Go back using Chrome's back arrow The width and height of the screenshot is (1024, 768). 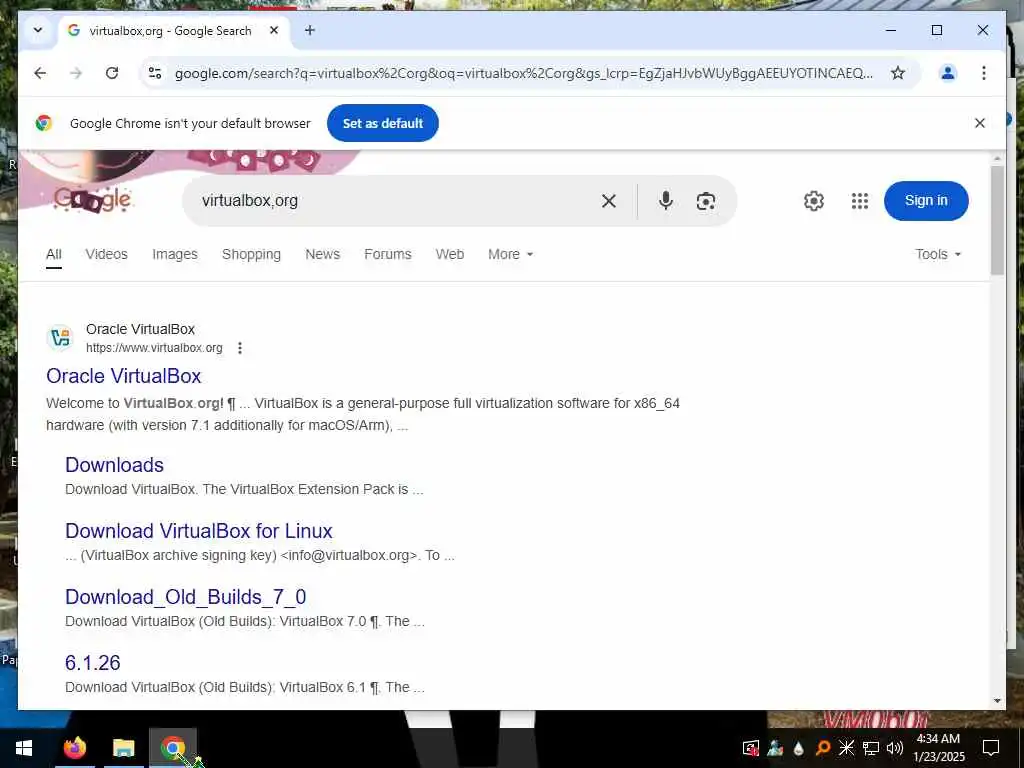pyautogui.click(x=40, y=73)
